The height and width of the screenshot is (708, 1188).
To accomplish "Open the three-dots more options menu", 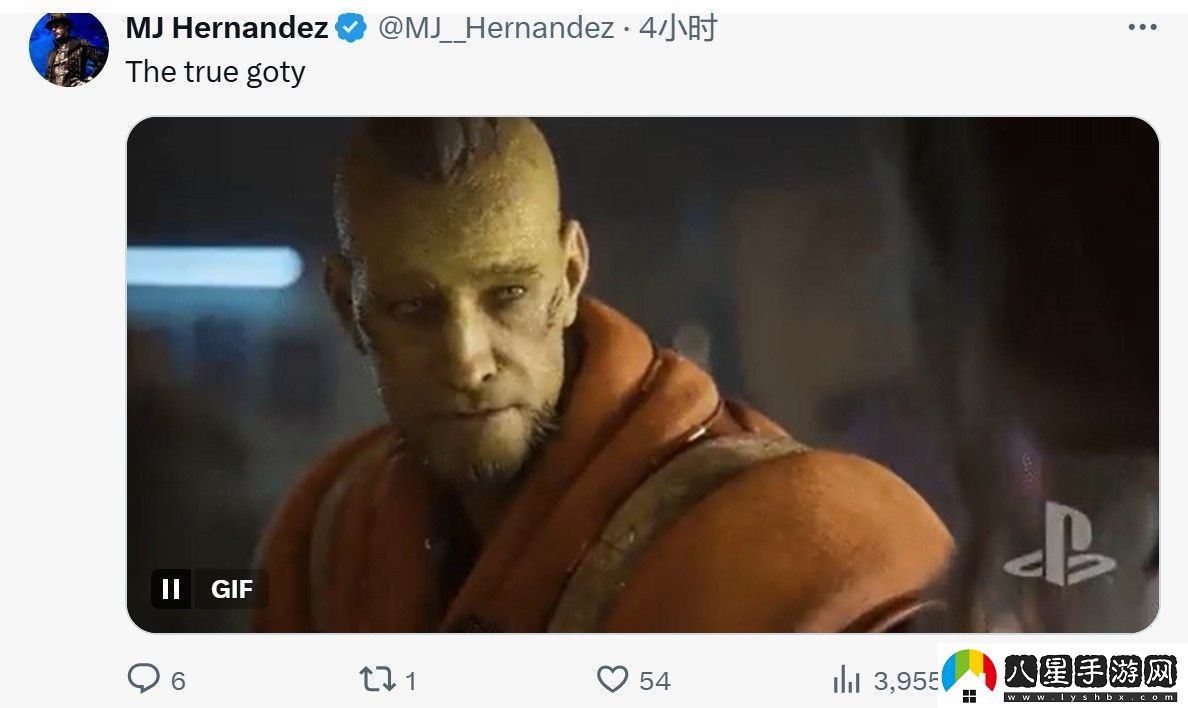I will [1142, 27].
